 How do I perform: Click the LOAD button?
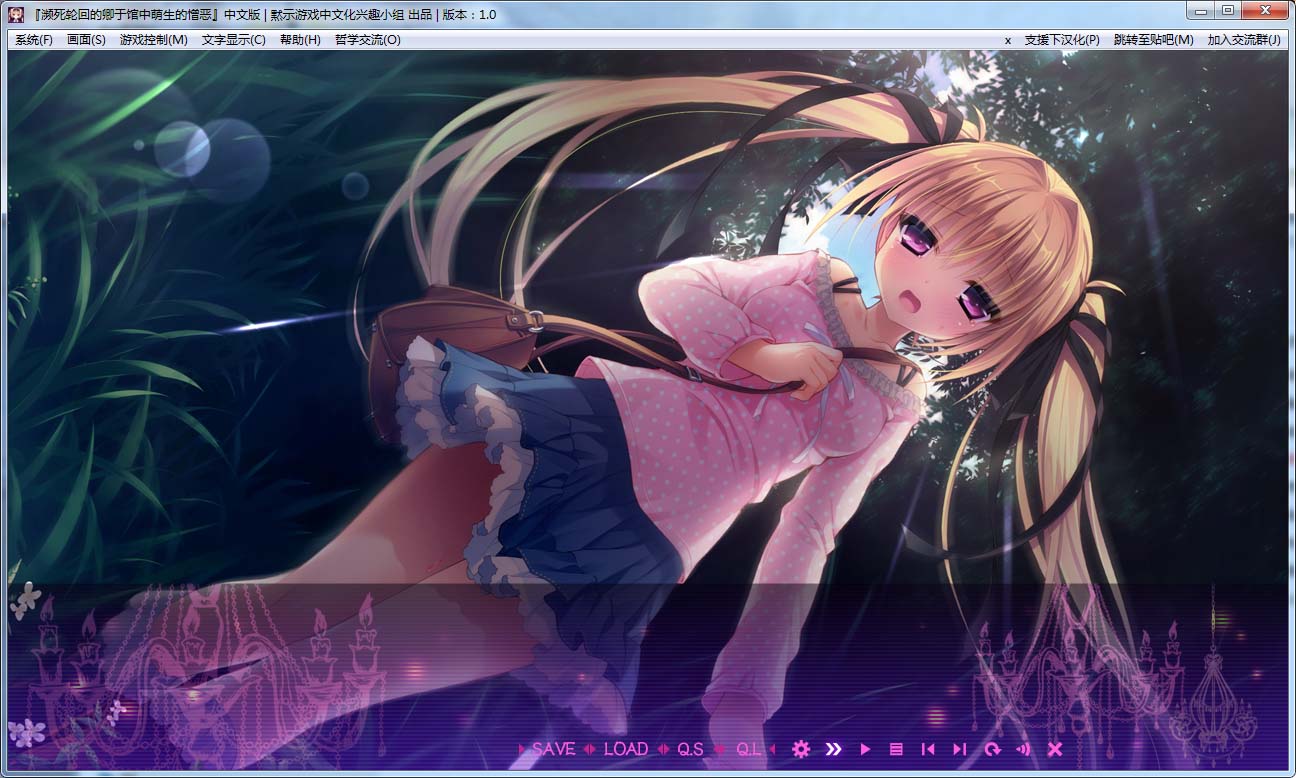(x=626, y=749)
